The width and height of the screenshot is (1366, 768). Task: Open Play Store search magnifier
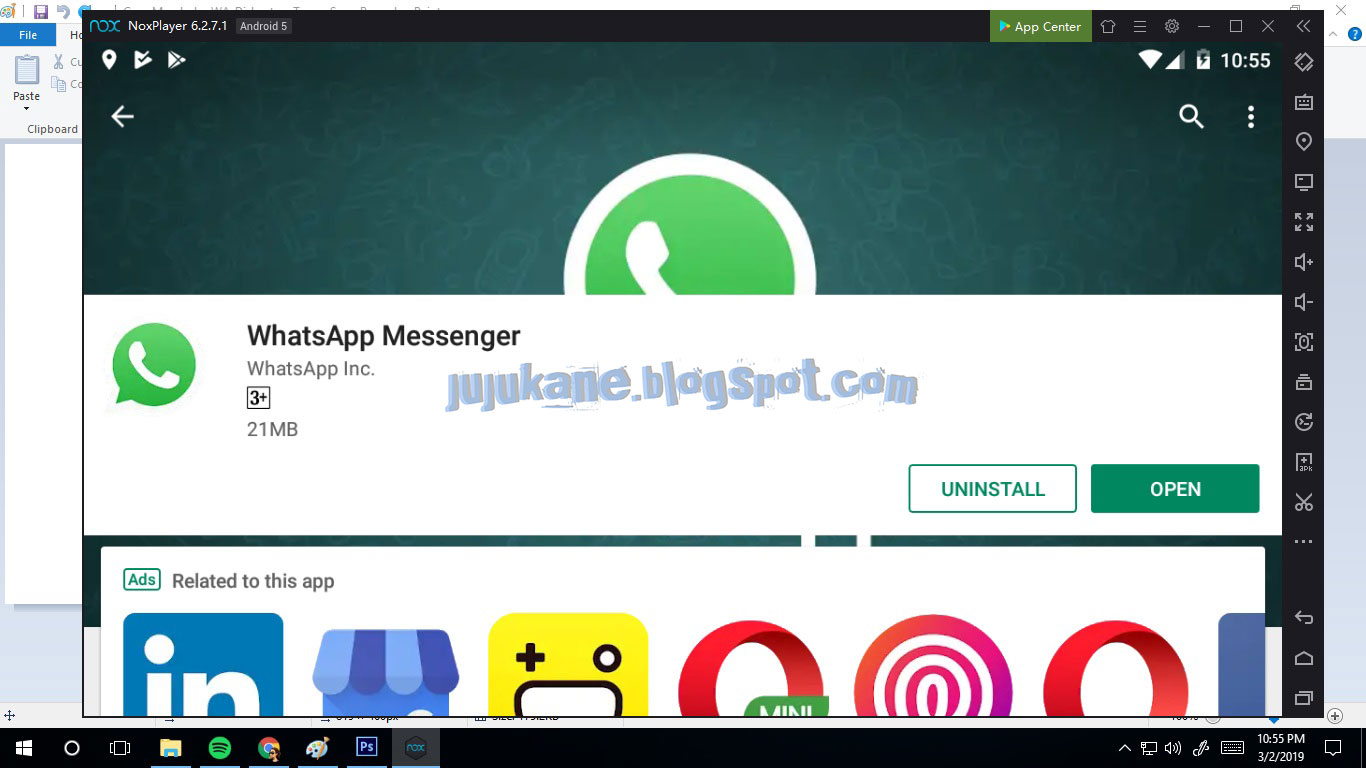click(x=1191, y=117)
